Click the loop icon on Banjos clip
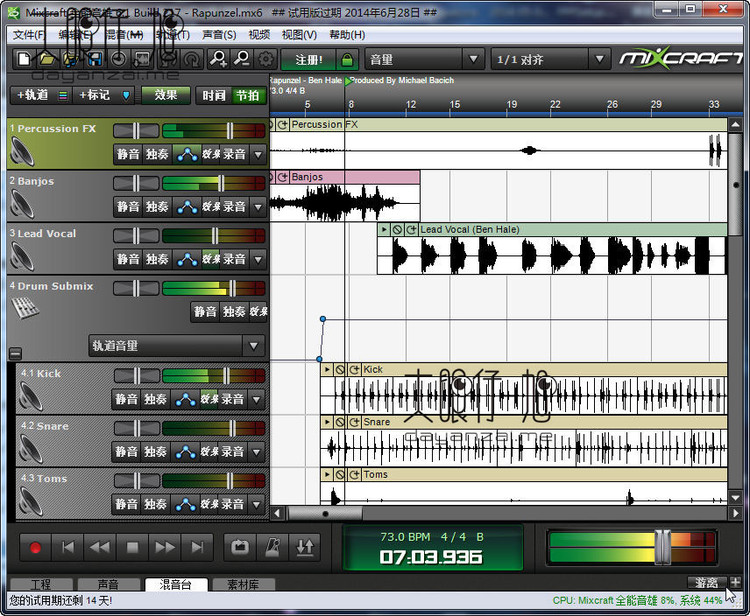This screenshot has height=616, width=750. 283,177
